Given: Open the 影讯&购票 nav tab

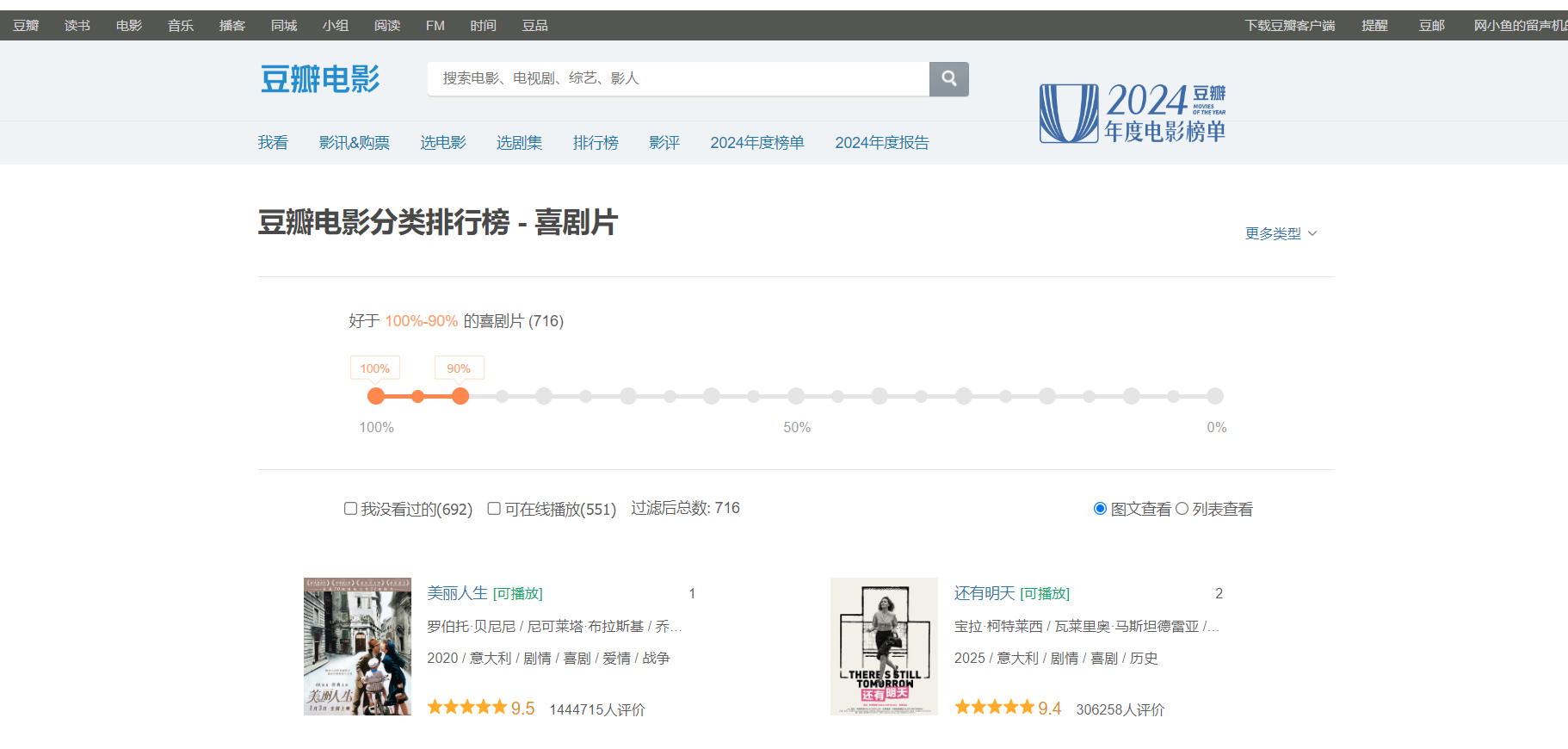Looking at the screenshot, I should click(355, 143).
